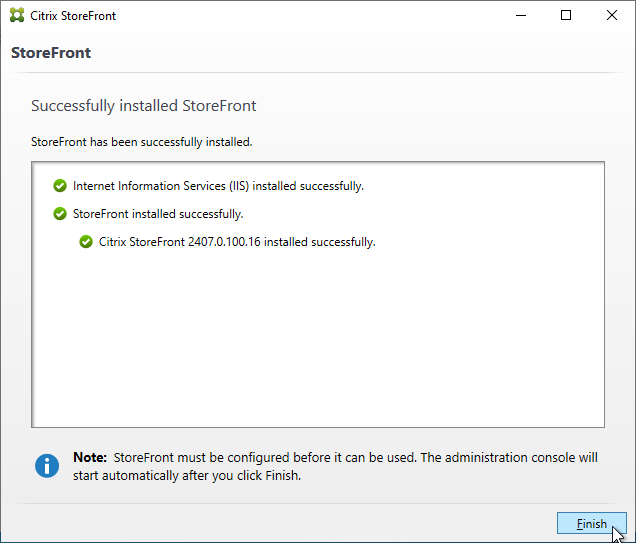The width and height of the screenshot is (636, 543).
Task: Click the StoreFront header title
Action: (51, 53)
